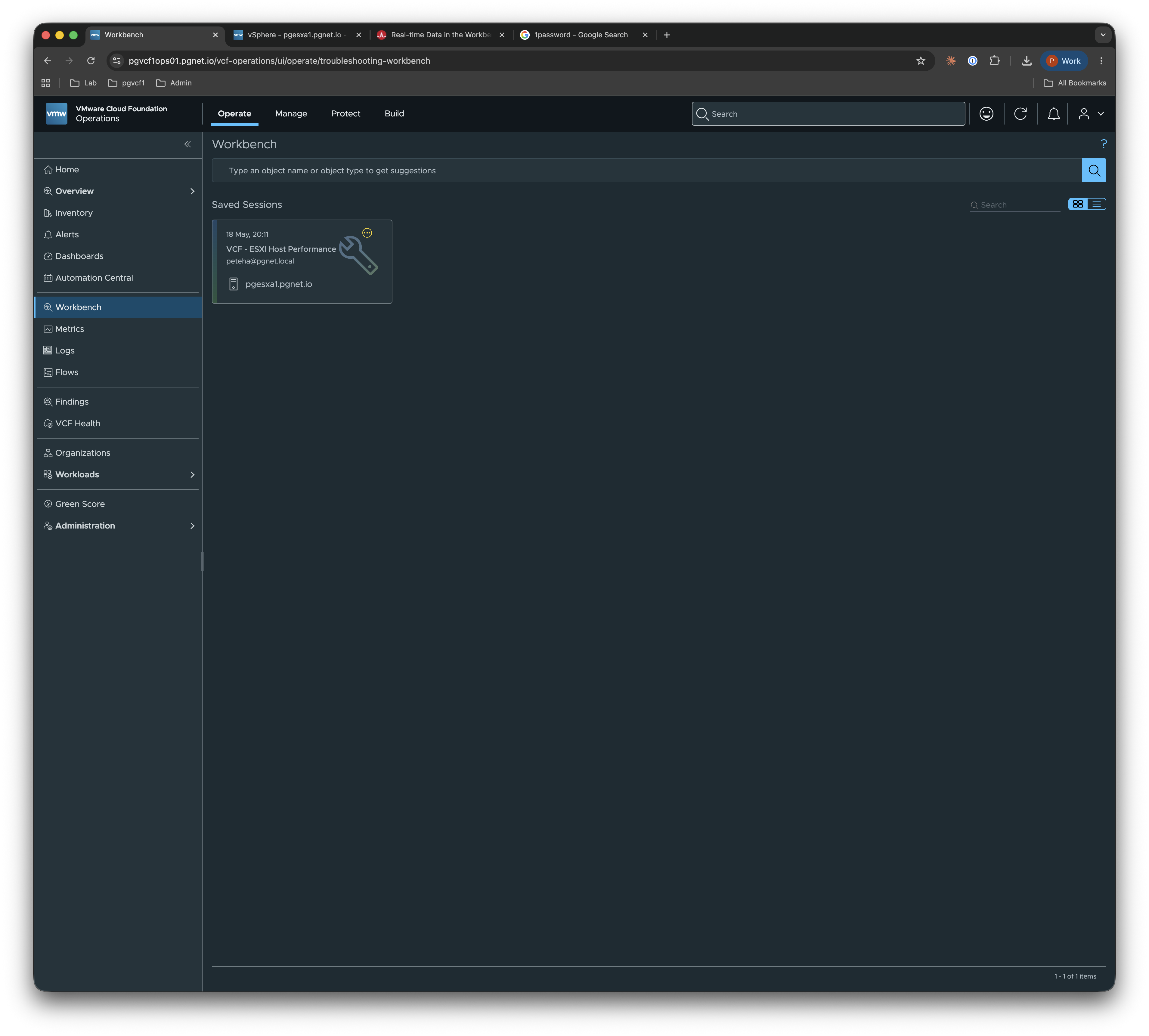1149x1036 pixels.
Task: Open the All Bookmarks folder
Action: pos(1074,83)
